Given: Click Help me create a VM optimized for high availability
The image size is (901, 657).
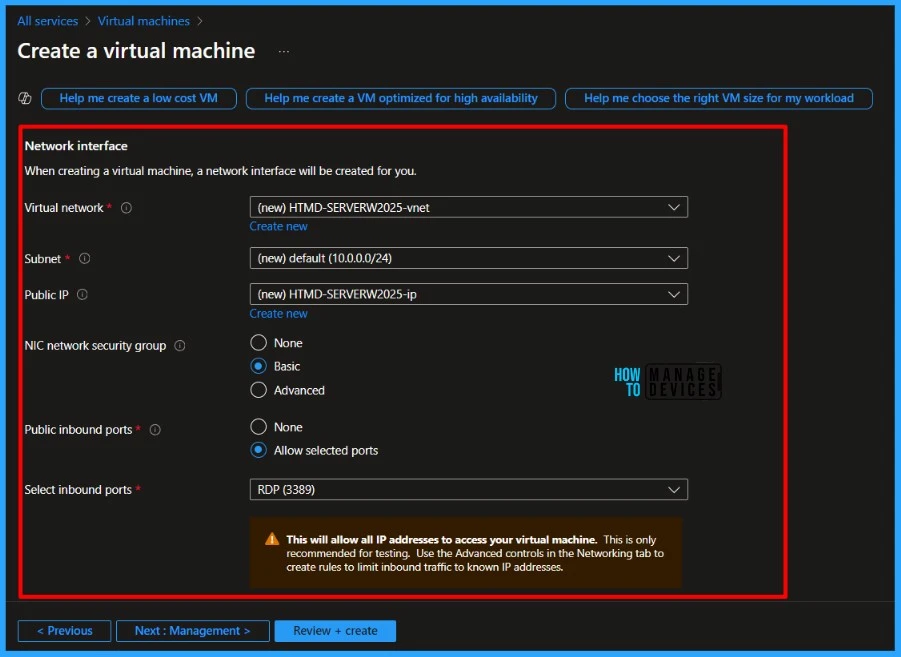Looking at the screenshot, I should (x=401, y=98).
